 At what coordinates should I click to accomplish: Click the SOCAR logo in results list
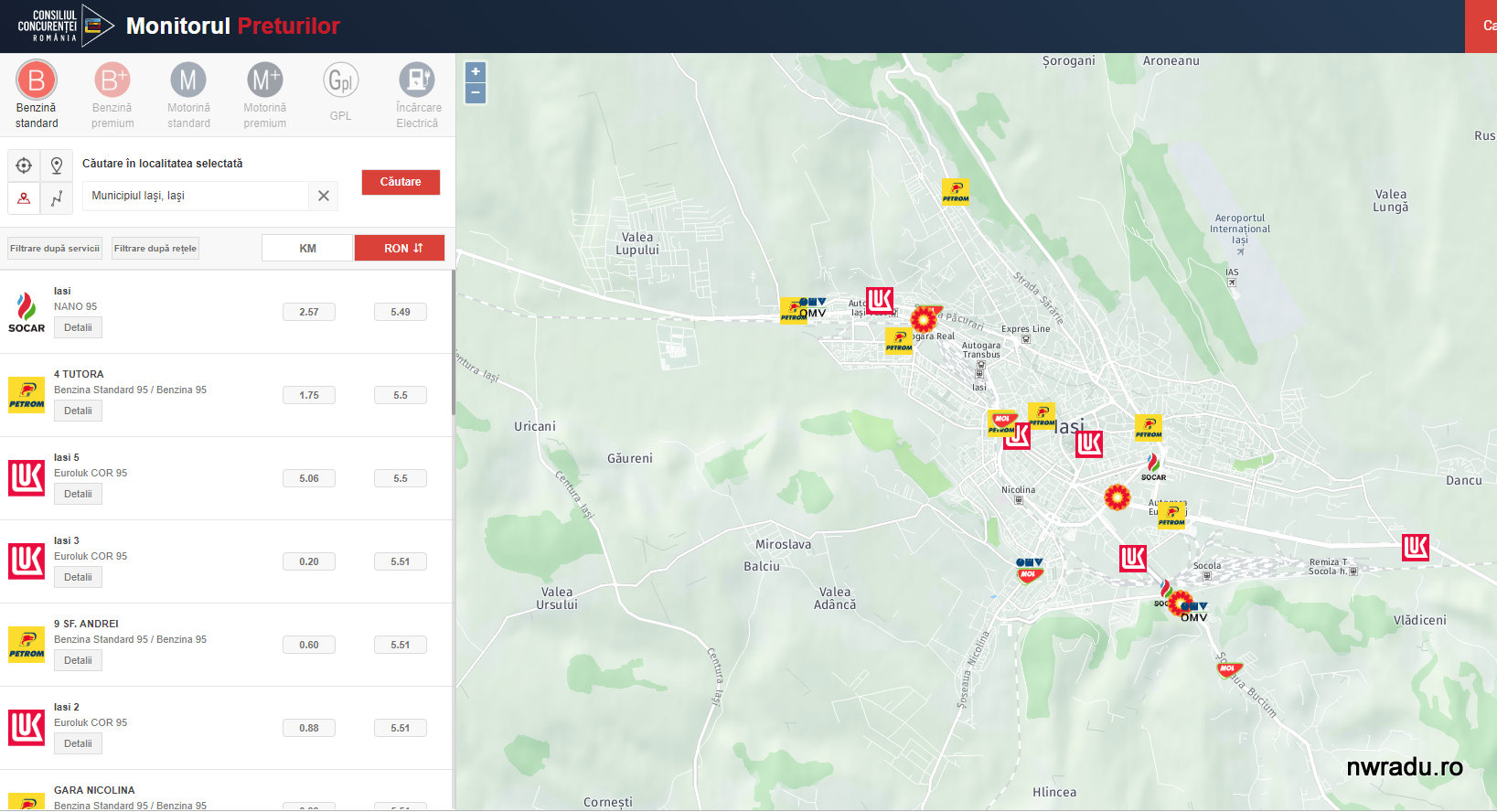click(x=27, y=312)
